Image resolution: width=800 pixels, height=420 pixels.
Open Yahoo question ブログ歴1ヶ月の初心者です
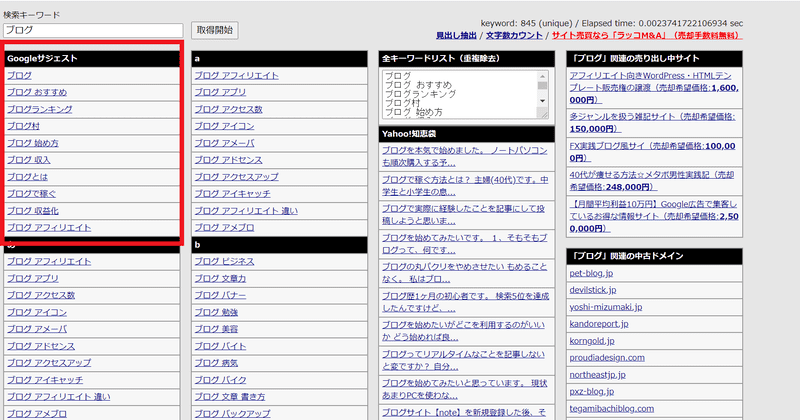(465, 302)
